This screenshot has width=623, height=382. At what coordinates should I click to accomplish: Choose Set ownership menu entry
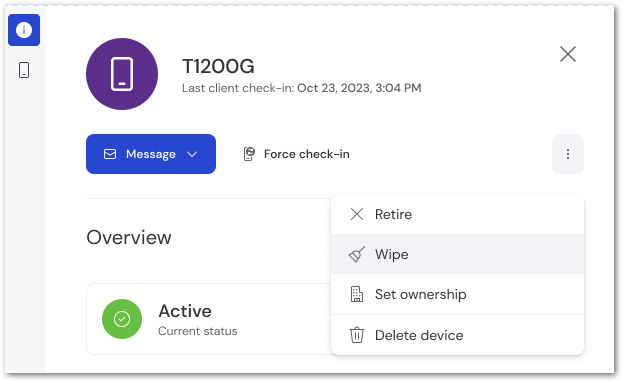point(457,294)
